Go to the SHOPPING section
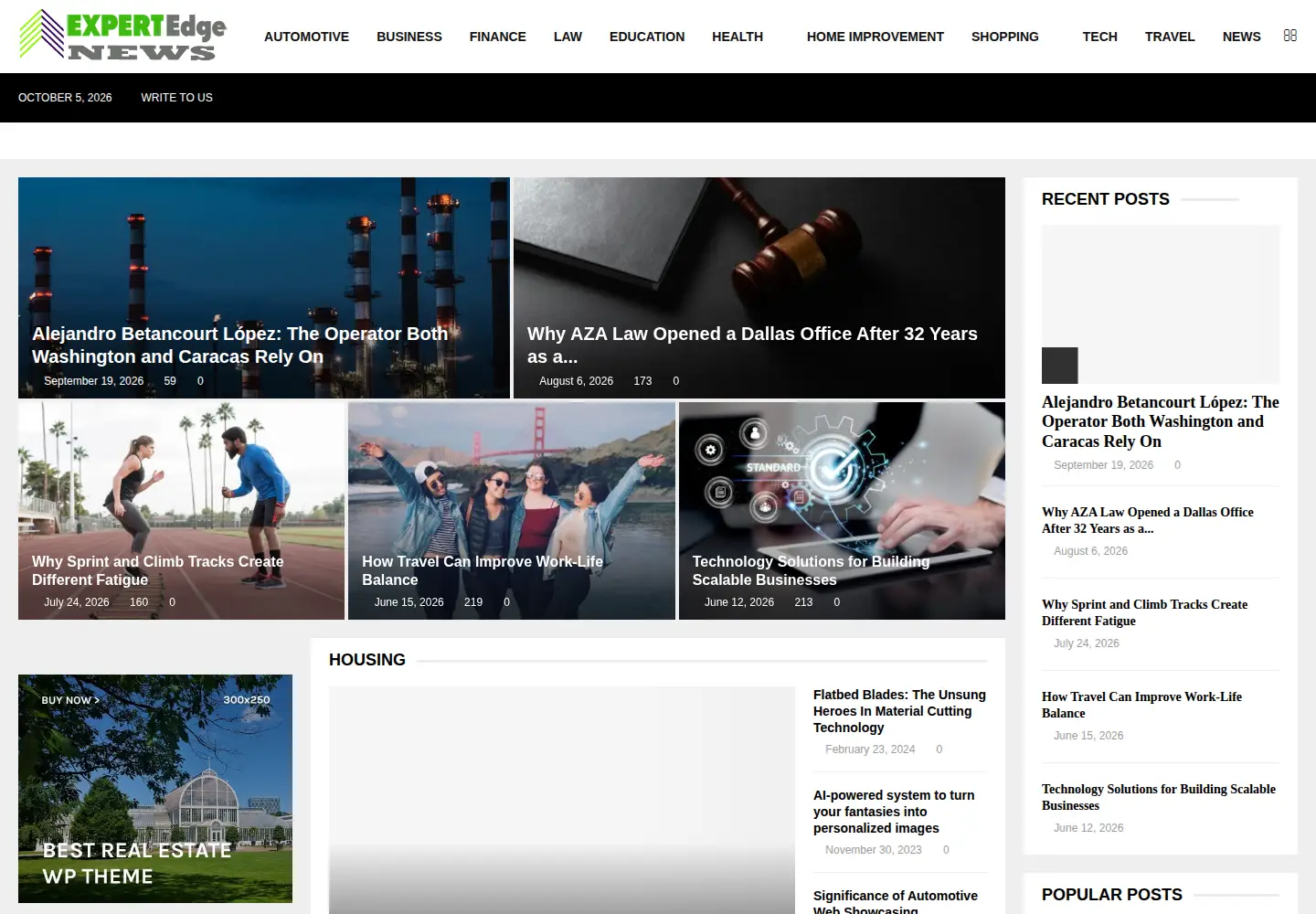This screenshot has height=914, width=1316. tap(1005, 37)
